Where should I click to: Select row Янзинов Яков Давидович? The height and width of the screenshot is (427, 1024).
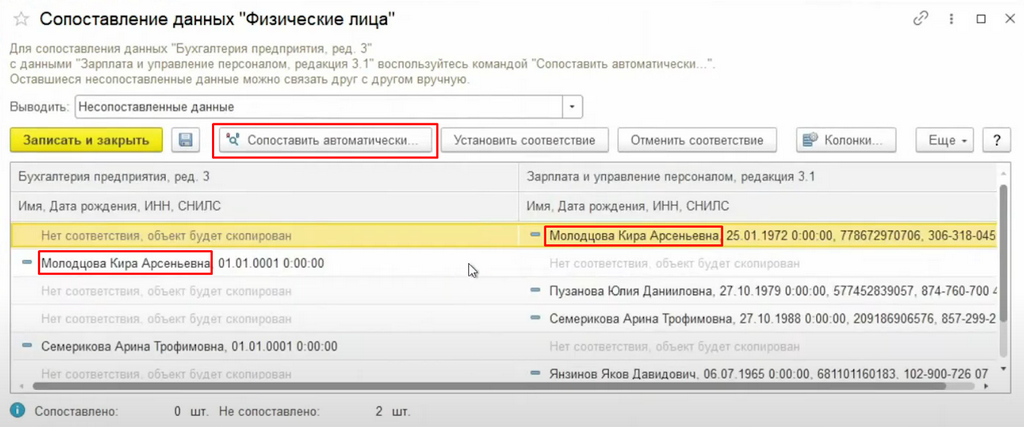(758, 373)
